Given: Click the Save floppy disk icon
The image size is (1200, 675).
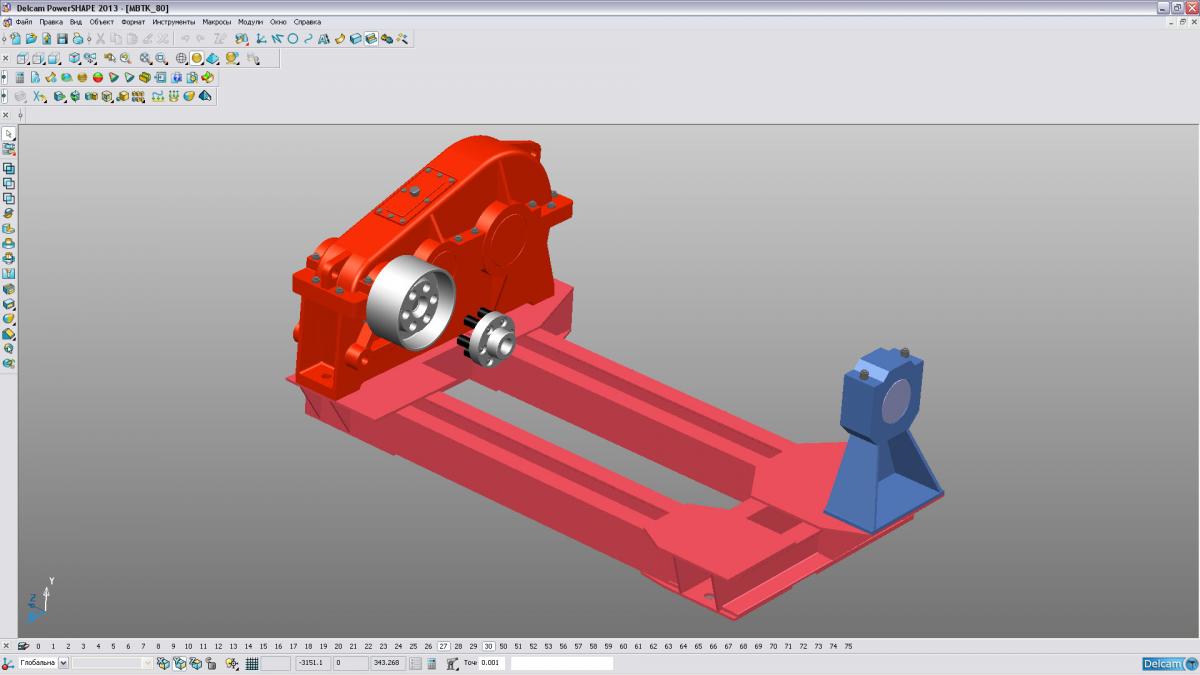Looking at the screenshot, I should (x=62, y=38).
